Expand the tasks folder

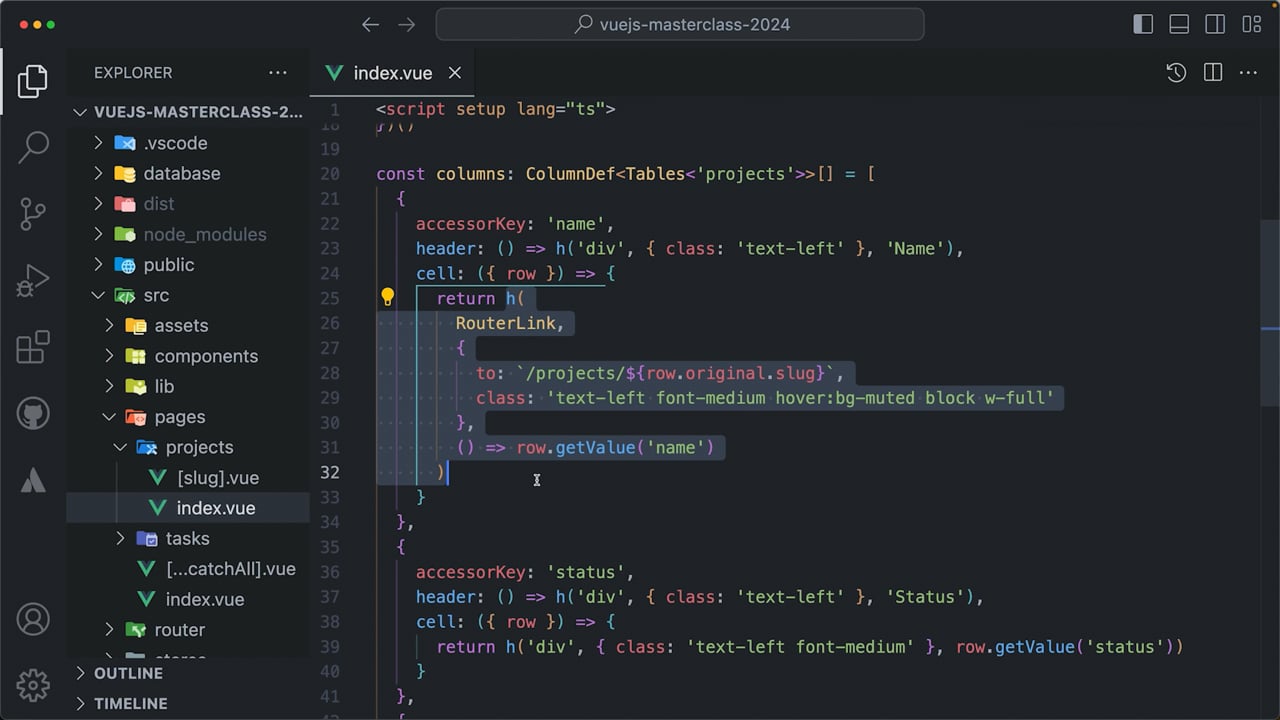188,538
